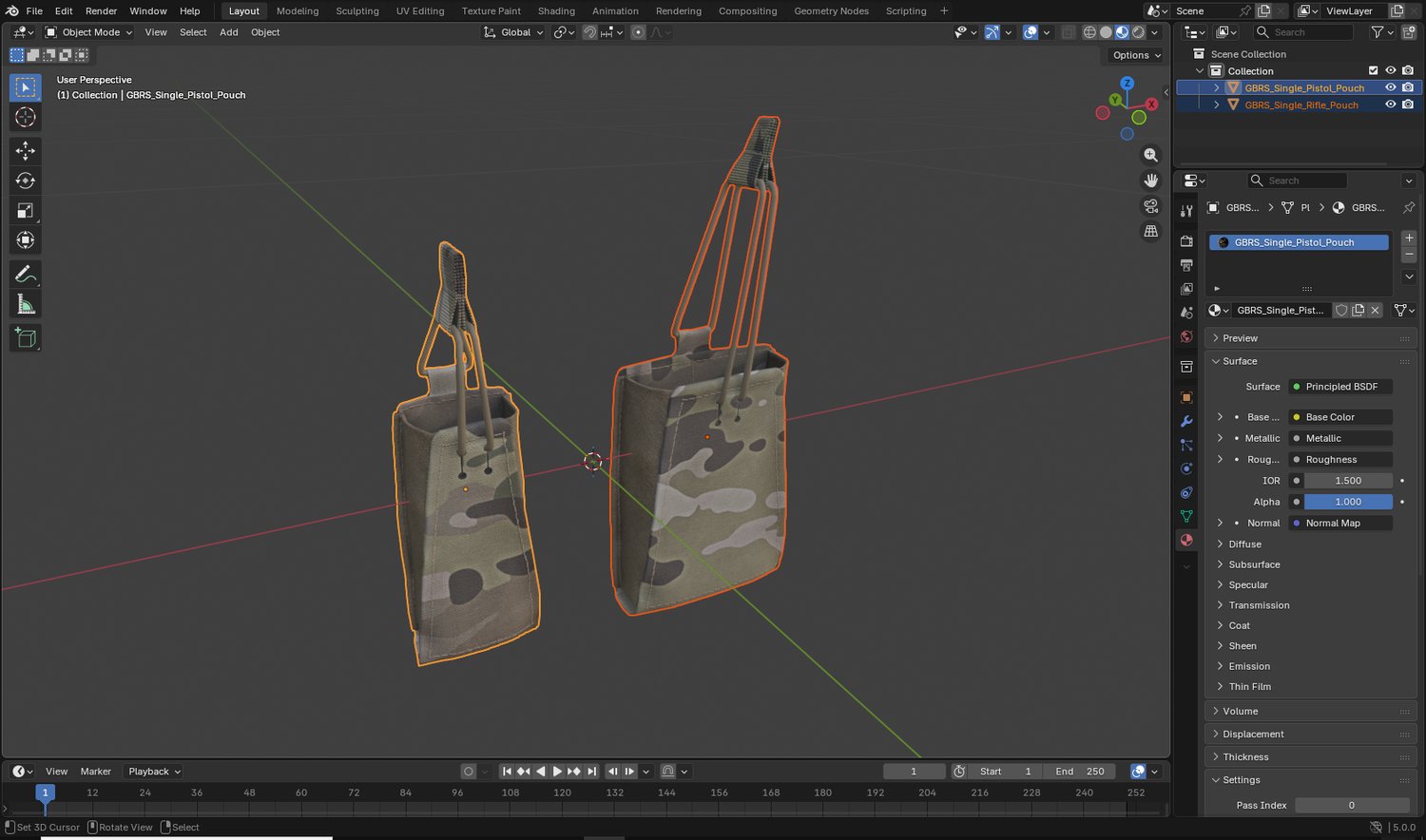The height and width of the screenshot is (840, 1426).
Task: Click the Alpha value slider
Action: 1347,502
